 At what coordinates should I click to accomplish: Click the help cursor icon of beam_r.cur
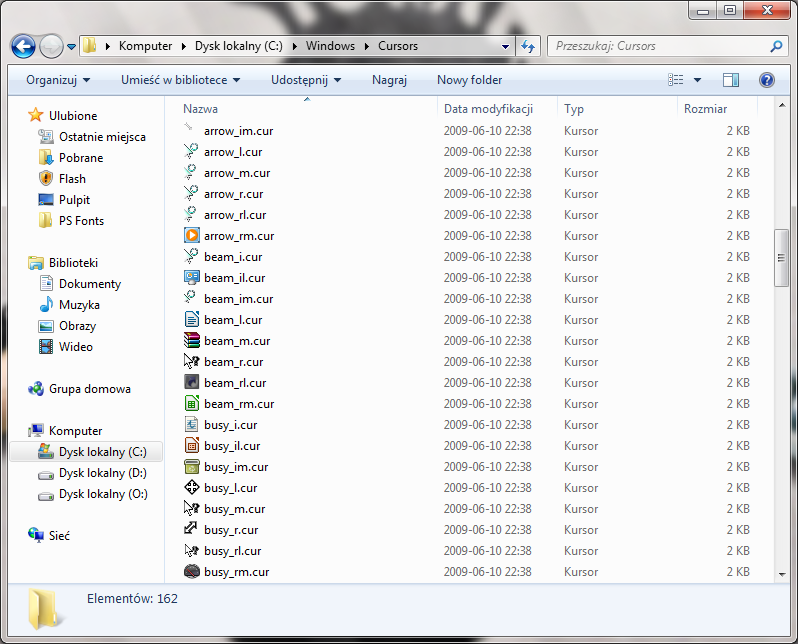(x=191, y=361)
